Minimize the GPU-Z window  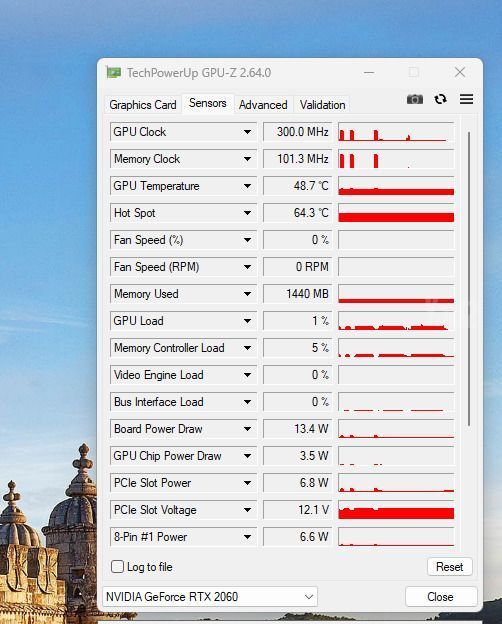(369, 72)
